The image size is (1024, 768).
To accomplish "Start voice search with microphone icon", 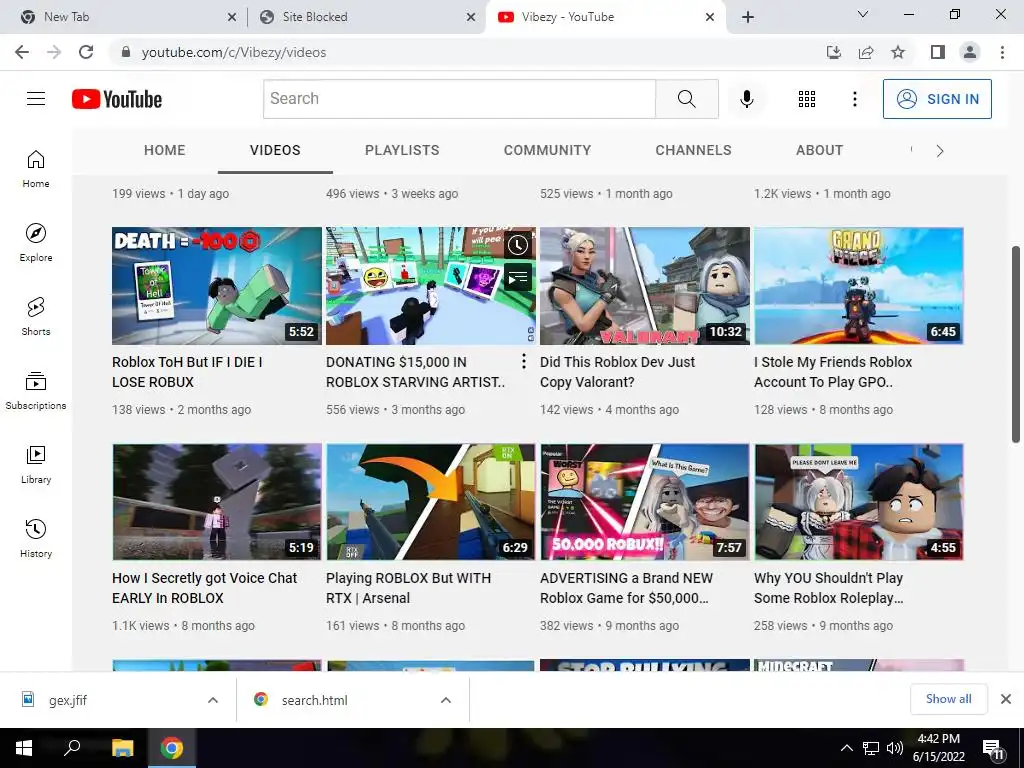I will 746,99.
